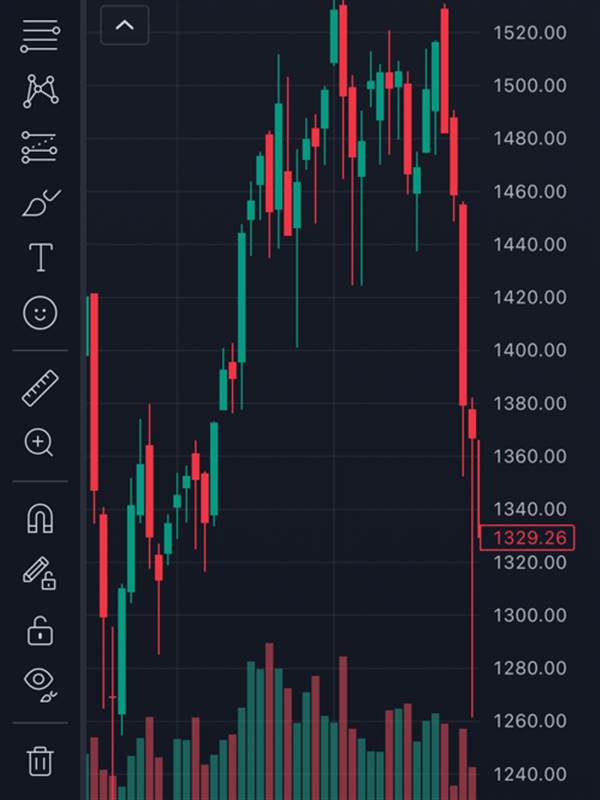Choose the brush drawing tool
This screenshot has width=600, height=800.
pyautogui.click(x=40, y=204)
